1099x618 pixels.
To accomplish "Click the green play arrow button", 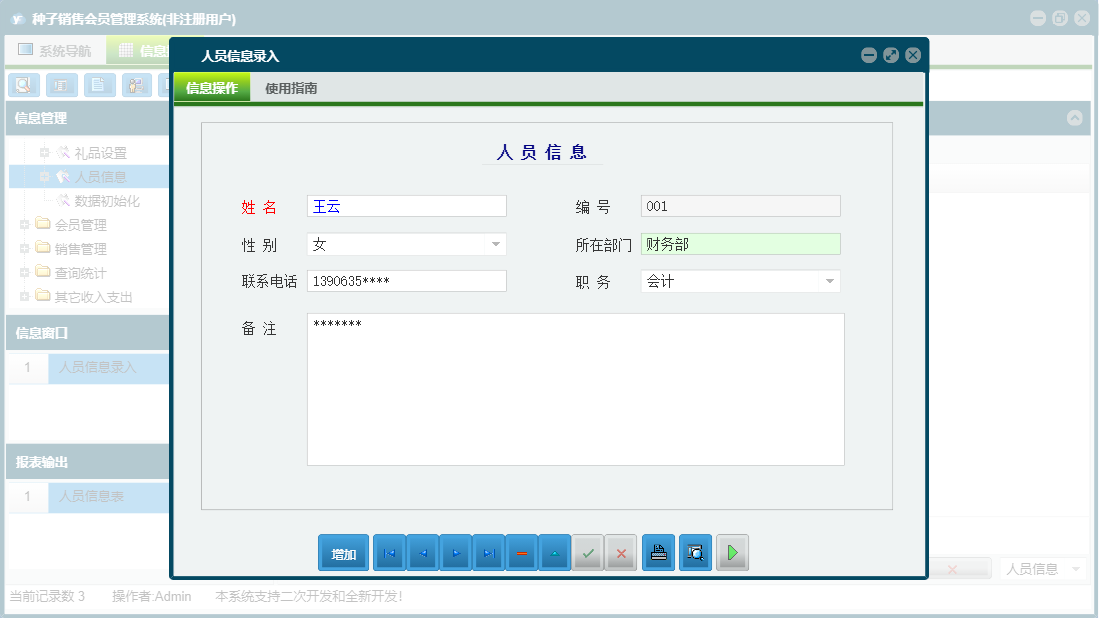I will coord(732,553).
